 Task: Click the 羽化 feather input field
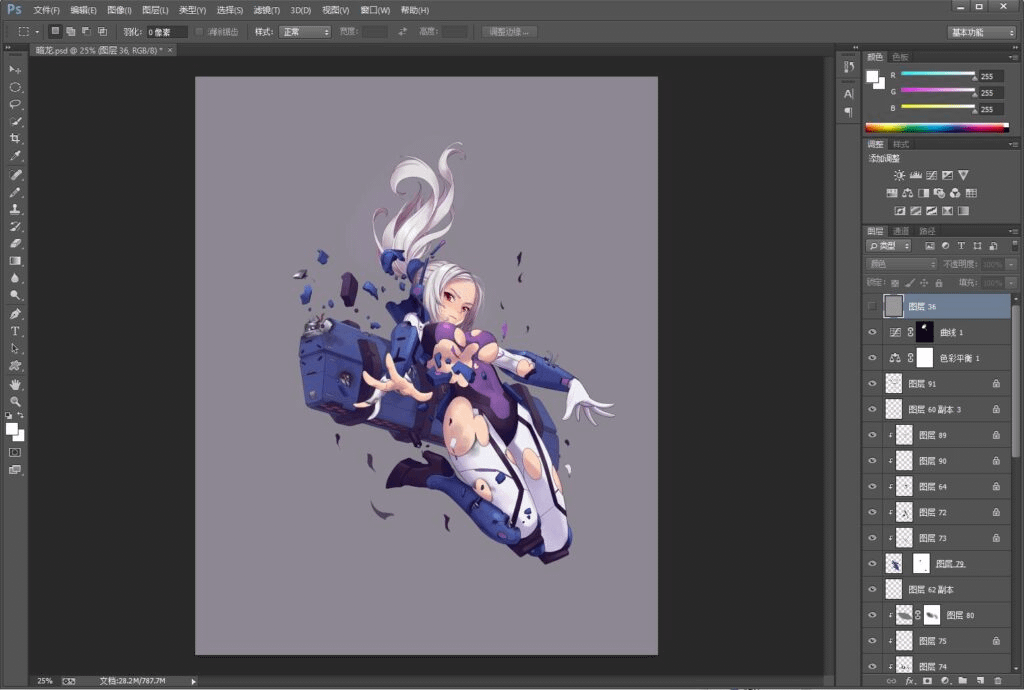[x=167, y=32]
